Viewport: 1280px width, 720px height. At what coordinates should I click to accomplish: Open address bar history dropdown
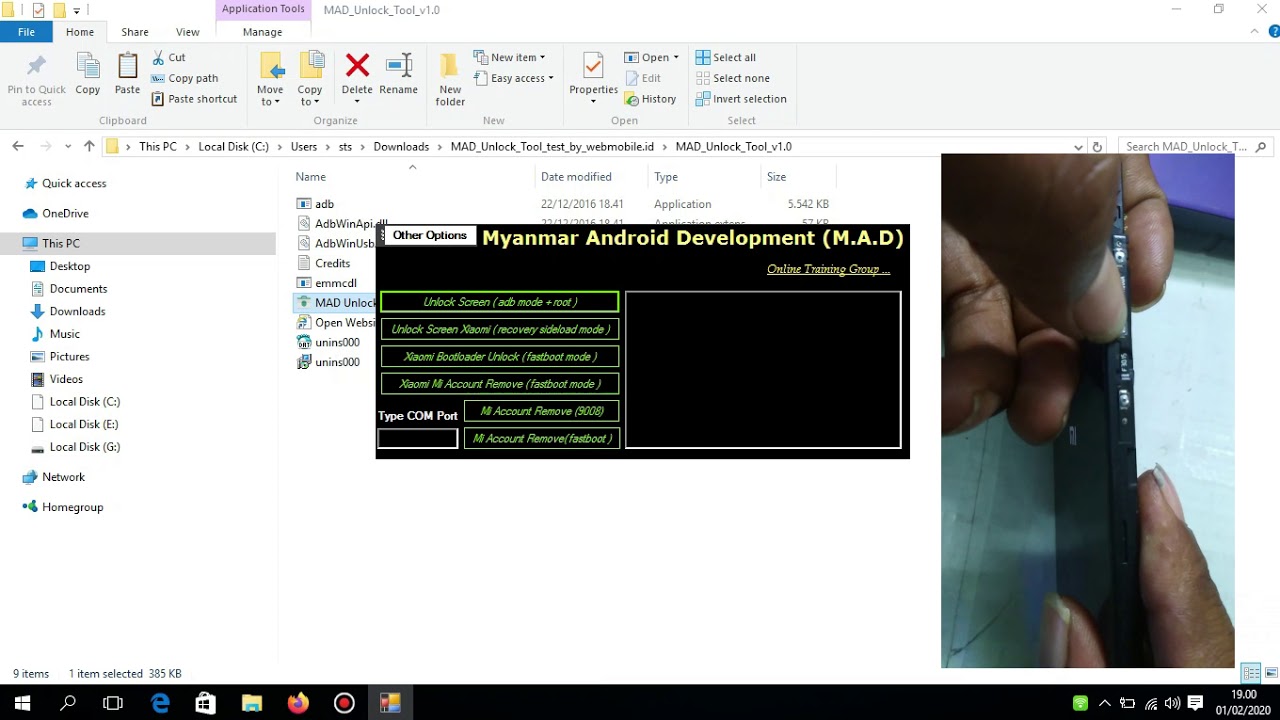(x=1078, y=146)
